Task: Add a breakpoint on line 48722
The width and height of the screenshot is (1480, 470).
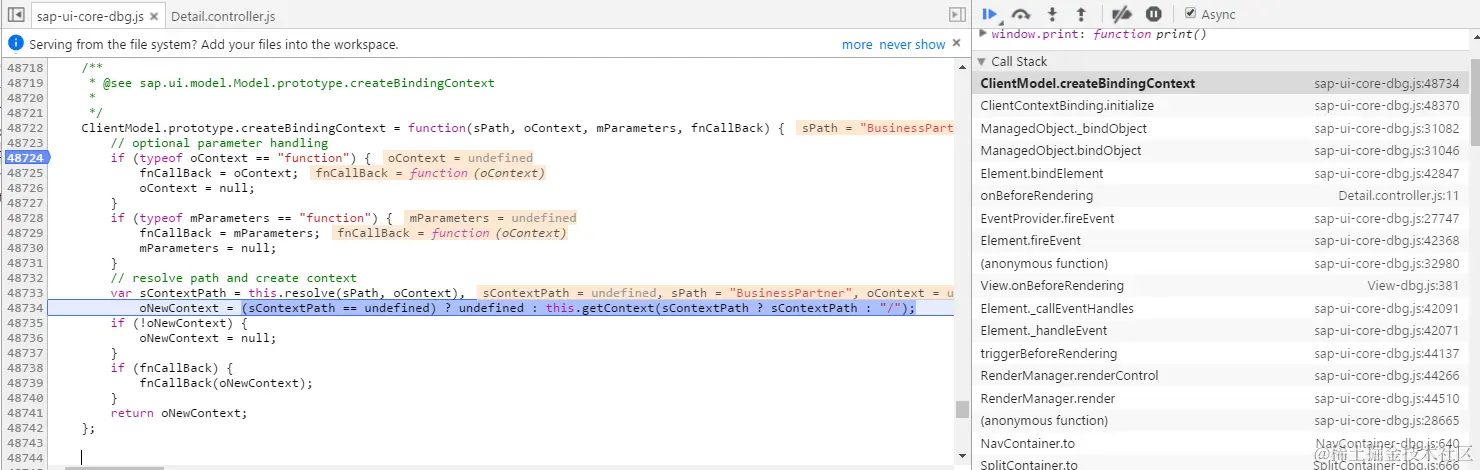Action: 25,128
